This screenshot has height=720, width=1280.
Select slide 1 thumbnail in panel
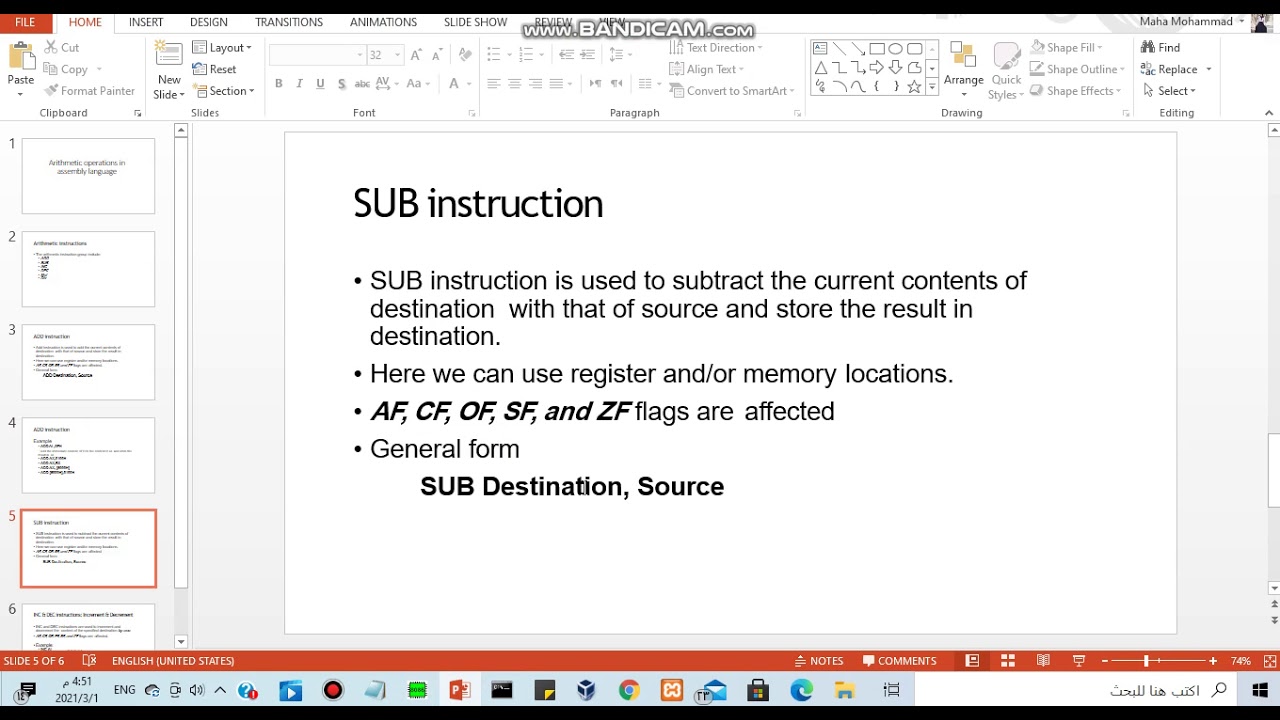click(88, 176)
